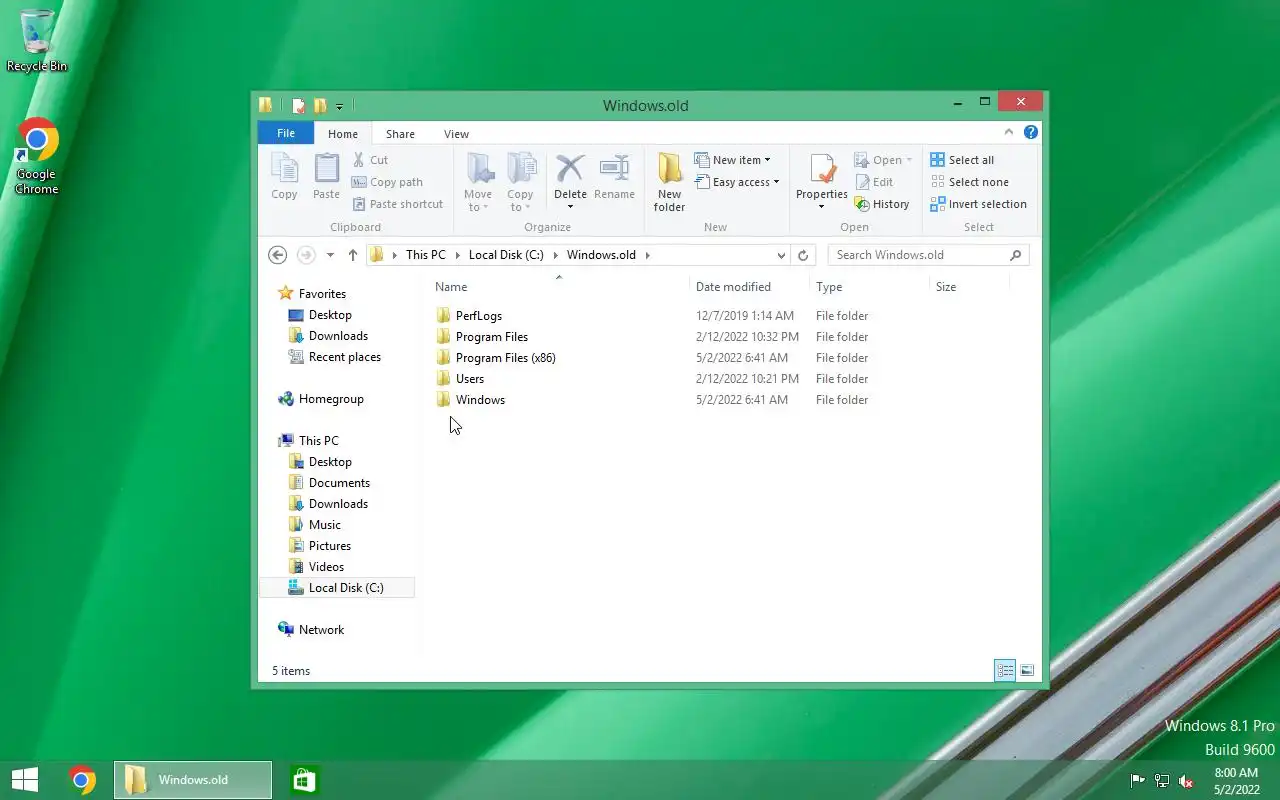
Task: Click This PC in the address bar
Action: (426, 255)
